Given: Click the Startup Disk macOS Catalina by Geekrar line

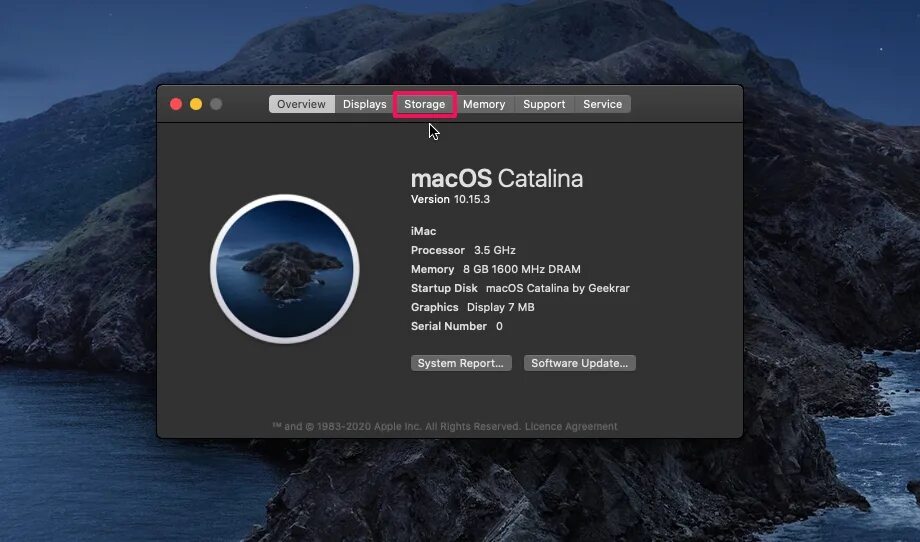Looking at the screenshot, I should (520, 289).
